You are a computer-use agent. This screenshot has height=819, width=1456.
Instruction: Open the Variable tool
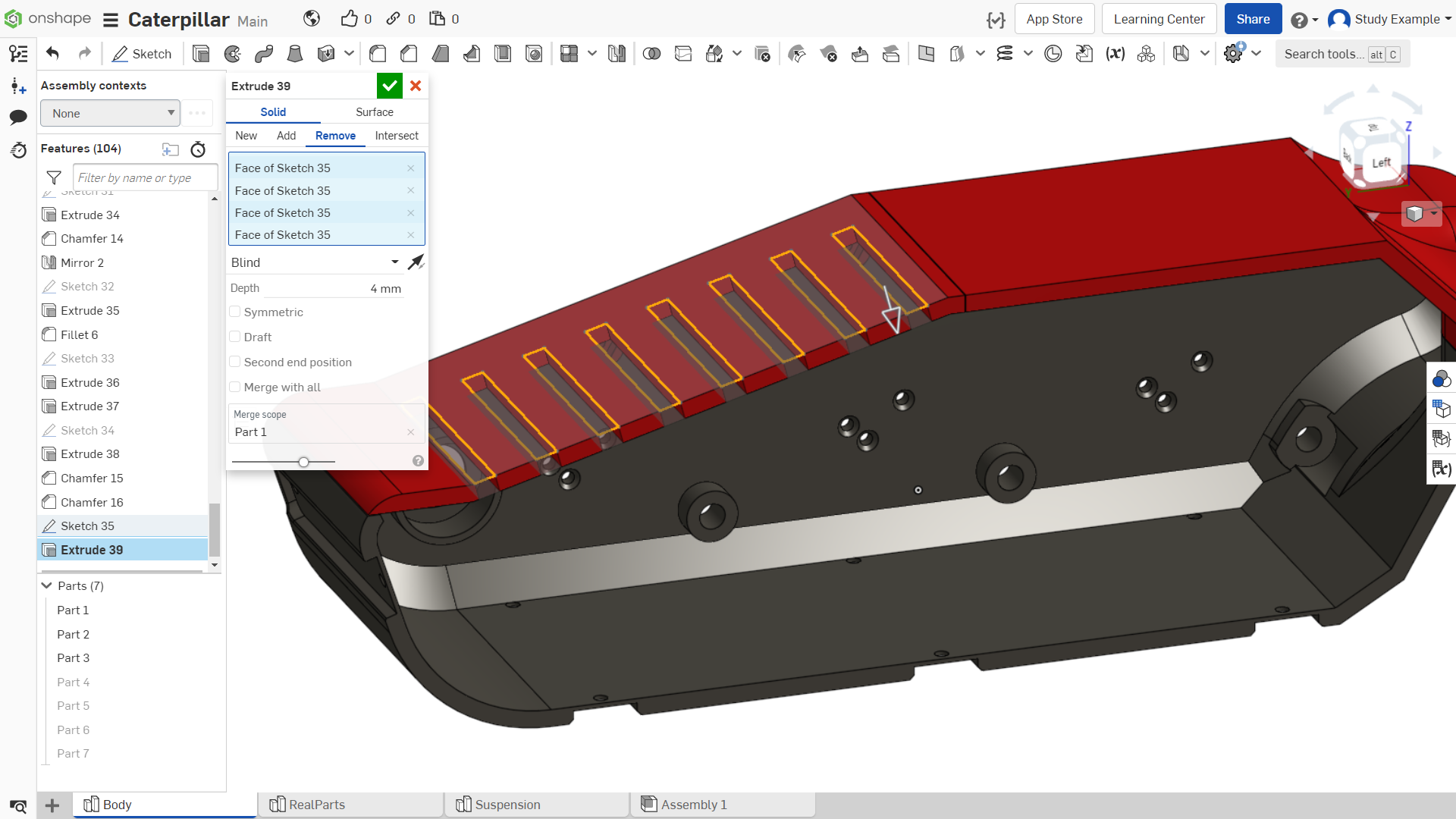[x=1115, y=54]
